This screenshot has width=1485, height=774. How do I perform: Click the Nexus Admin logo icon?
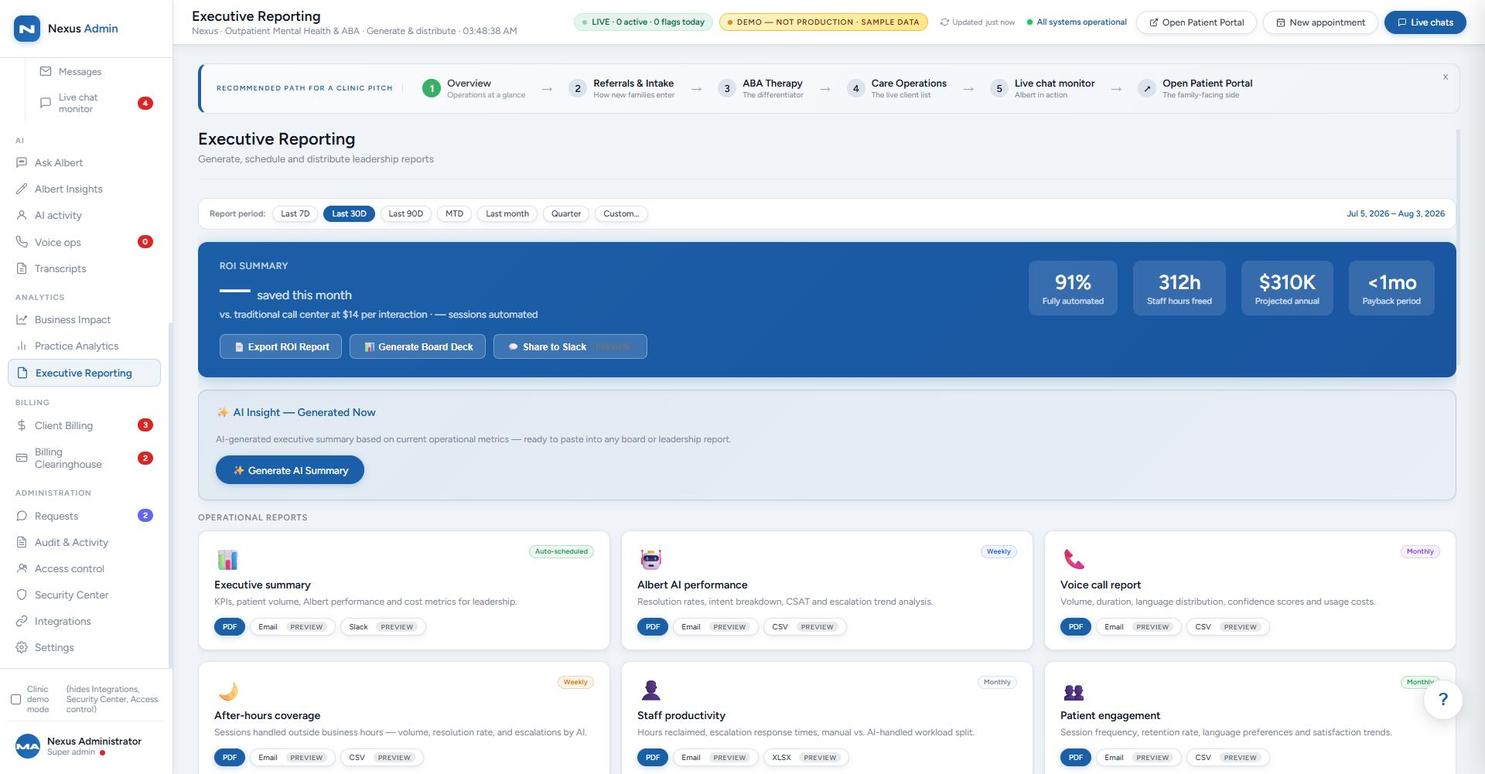pos(27,29)
